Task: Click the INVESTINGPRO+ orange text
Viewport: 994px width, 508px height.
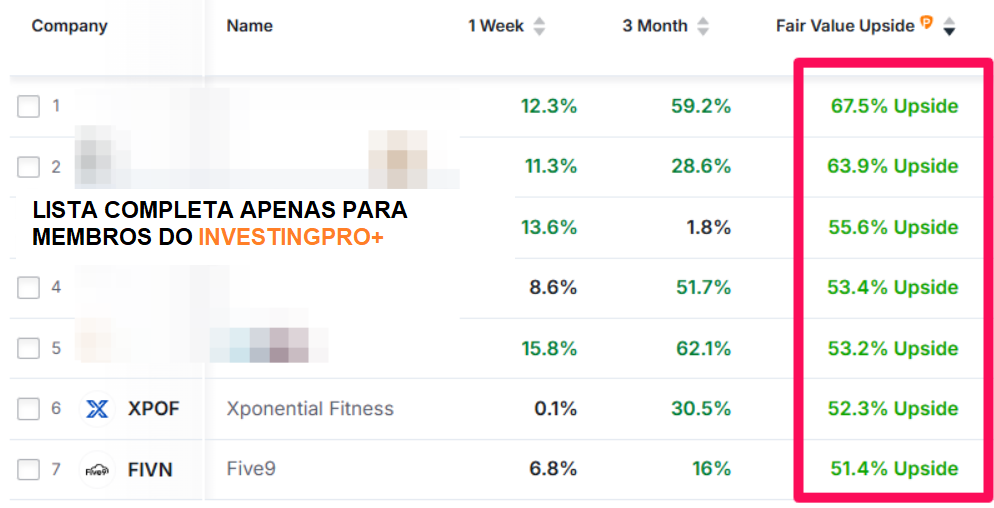Action: click(291, 237)
